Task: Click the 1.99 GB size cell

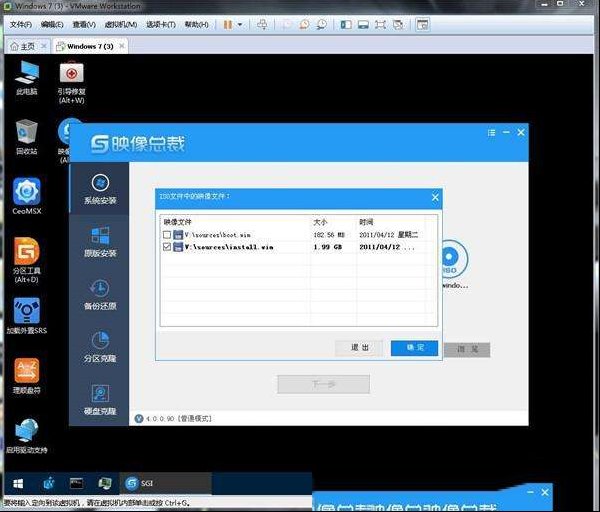Action: click(x=328, y=247)
